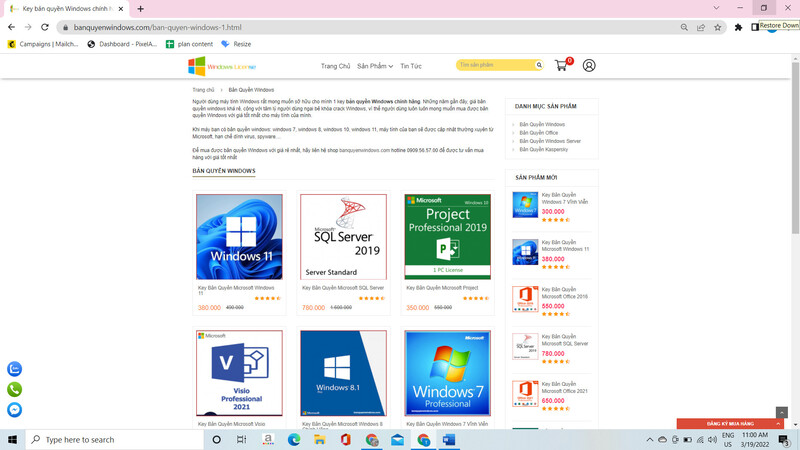
Task: Open the notification center icon
Action: (784, 439)
